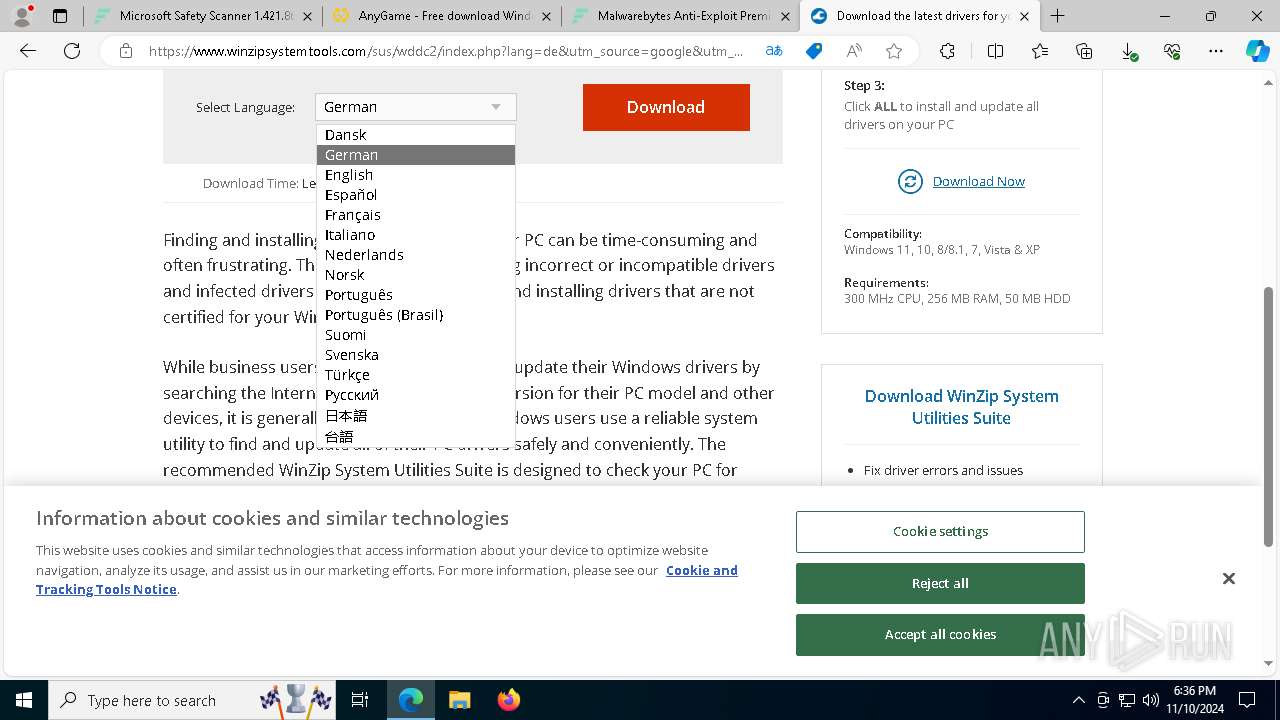Go back to the previous page

point(28,51)
